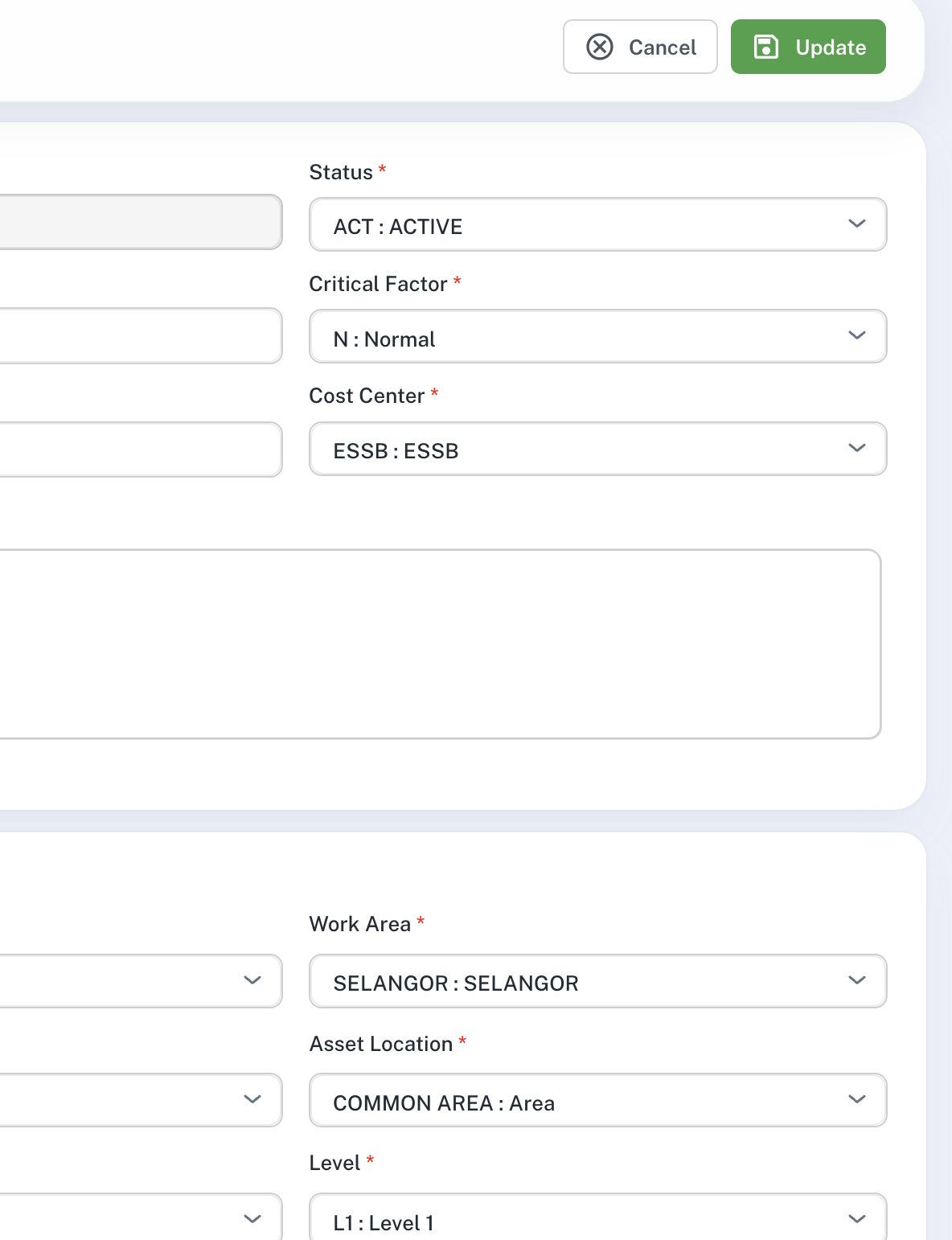The height and width of the screenshot is (1240, 952).
Task: Click the chevron arrow in Work Area field
Action: click(857, 980)
